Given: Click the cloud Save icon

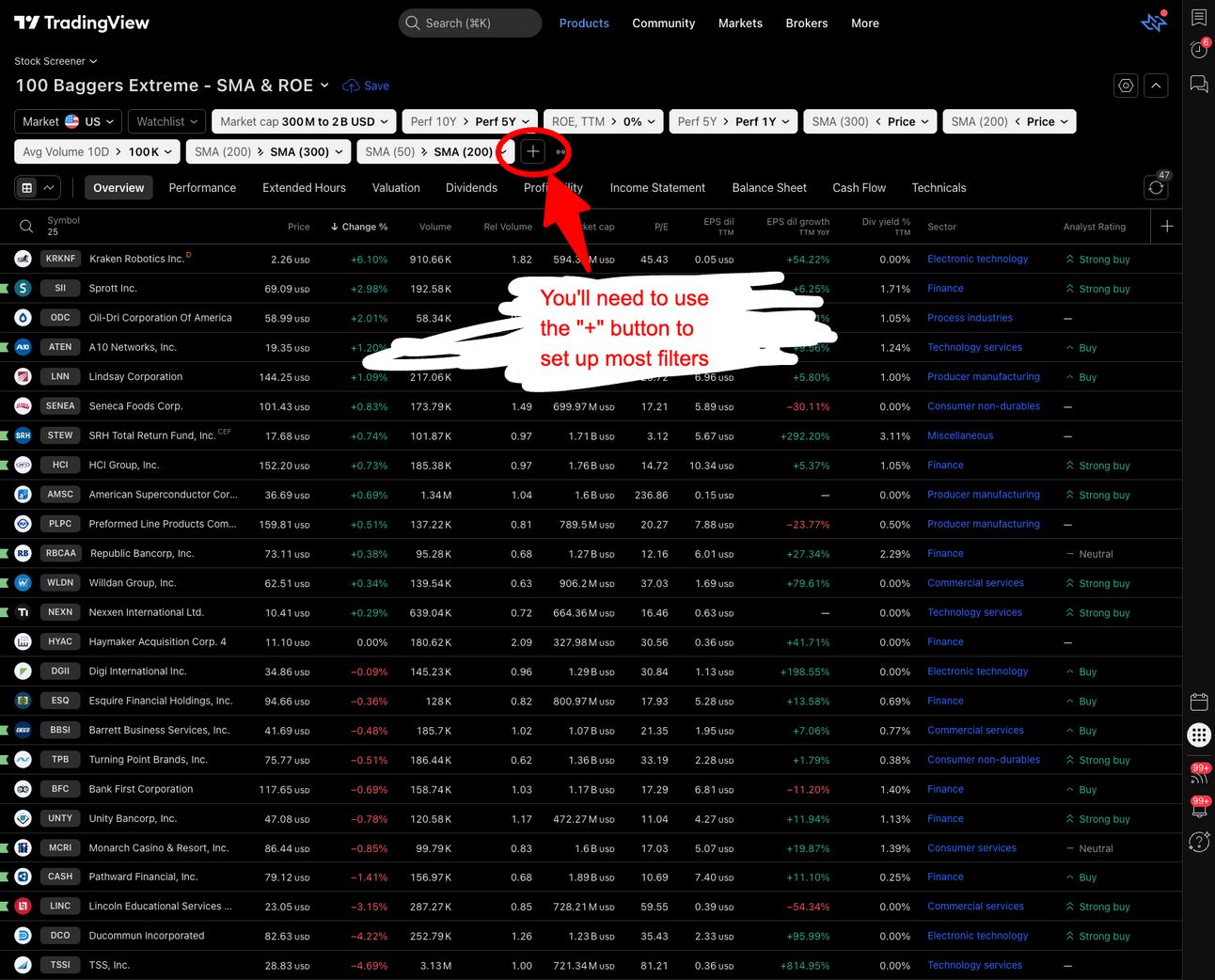Looking at the screenshot, I should coord(351,86).
